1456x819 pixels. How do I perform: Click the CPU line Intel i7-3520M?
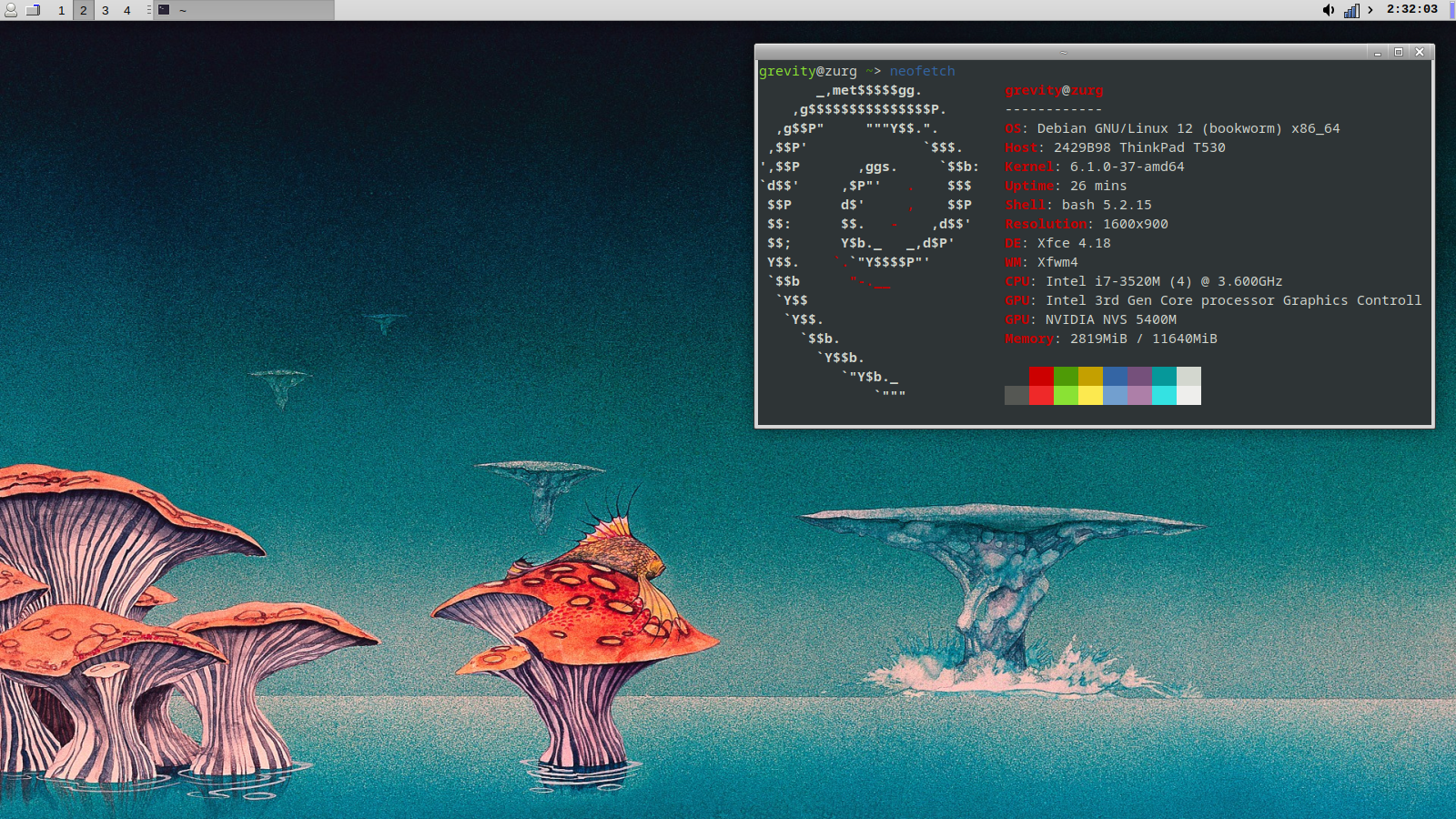click(x=1144, y=281)
